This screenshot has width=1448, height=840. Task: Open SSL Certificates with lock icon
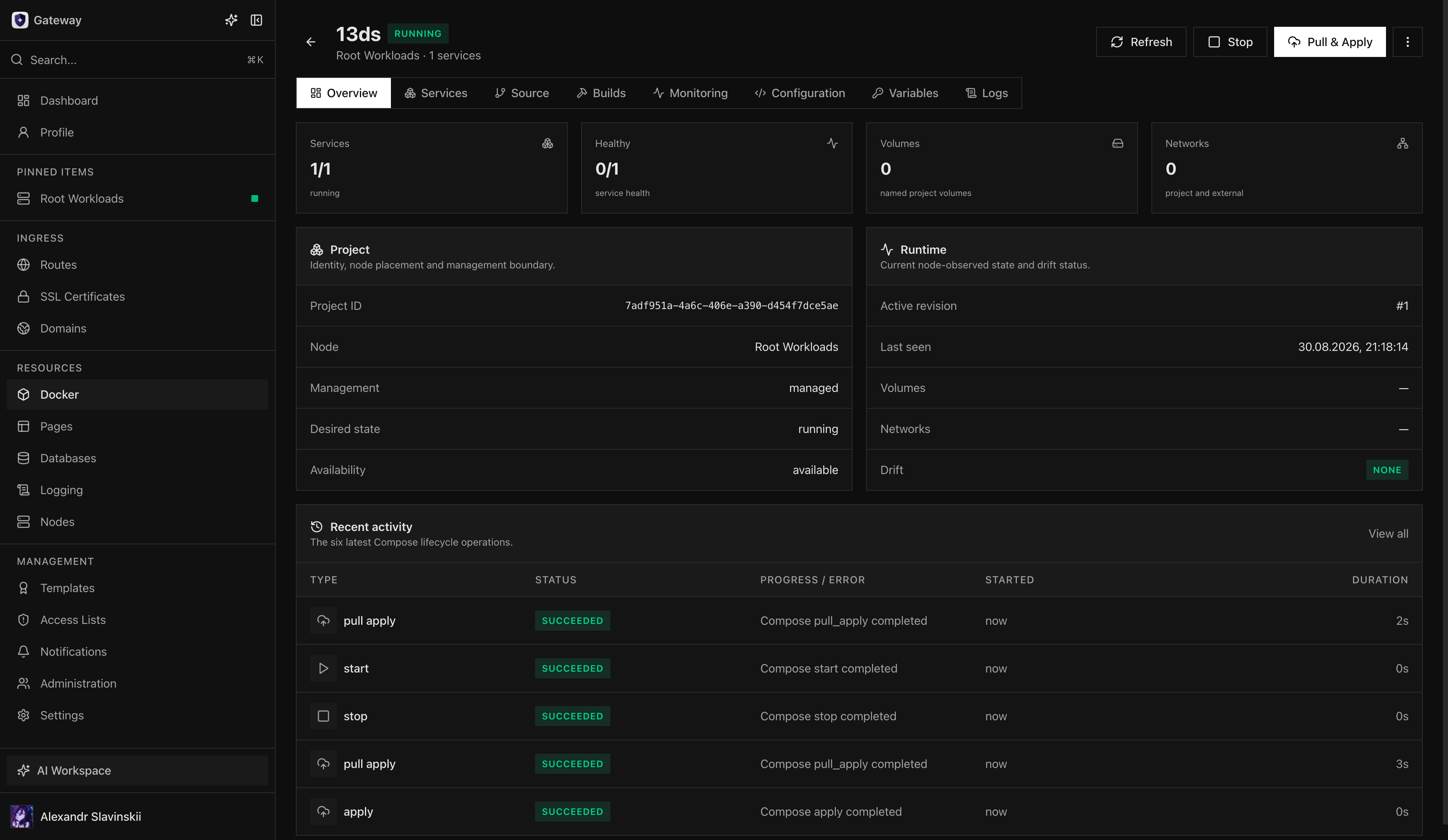click(x=137, y=296)
